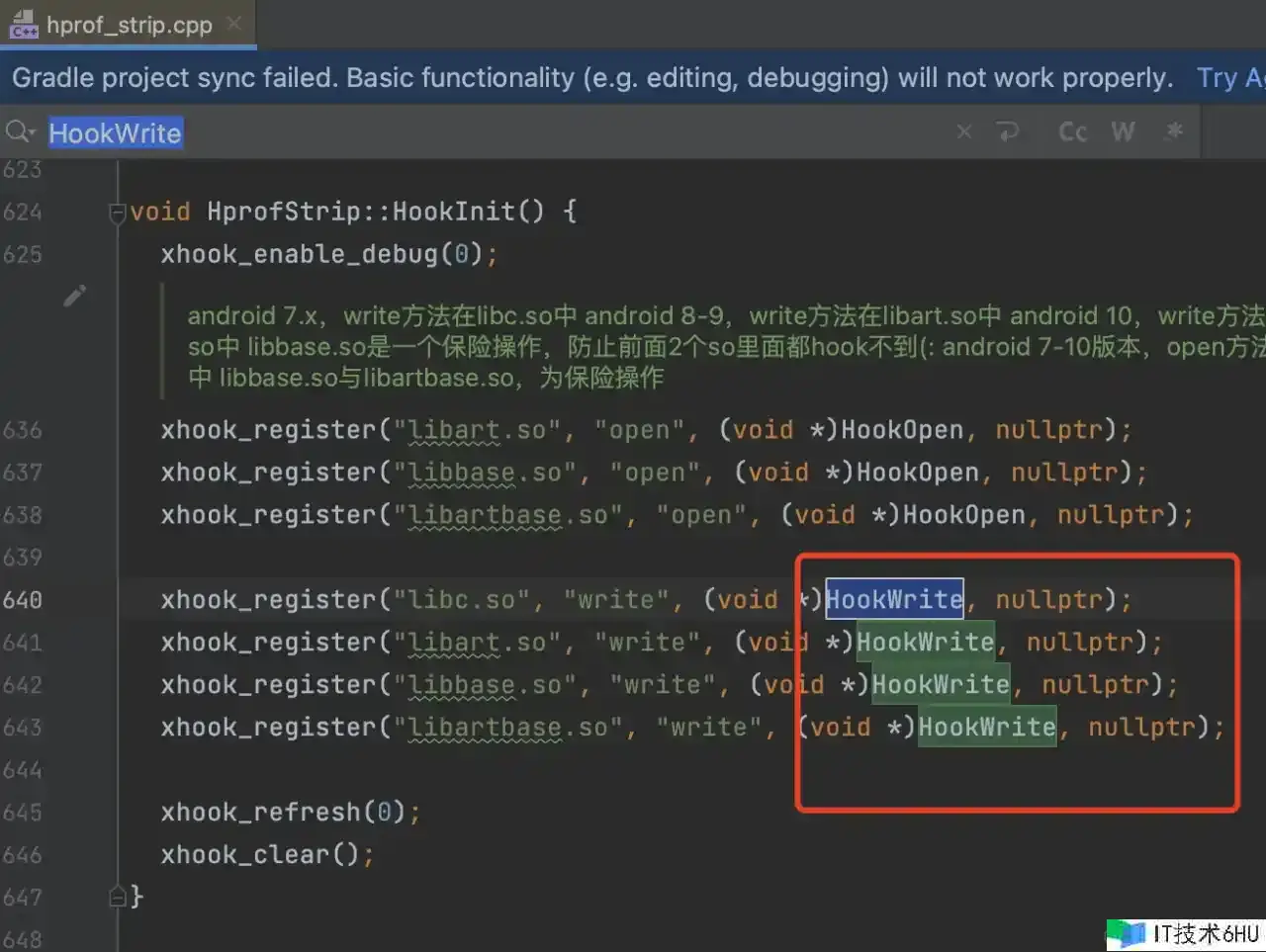Click the Try Again link
Image resolution: width=1266 pixels, height=952 pixels.
click(1229, 78)
